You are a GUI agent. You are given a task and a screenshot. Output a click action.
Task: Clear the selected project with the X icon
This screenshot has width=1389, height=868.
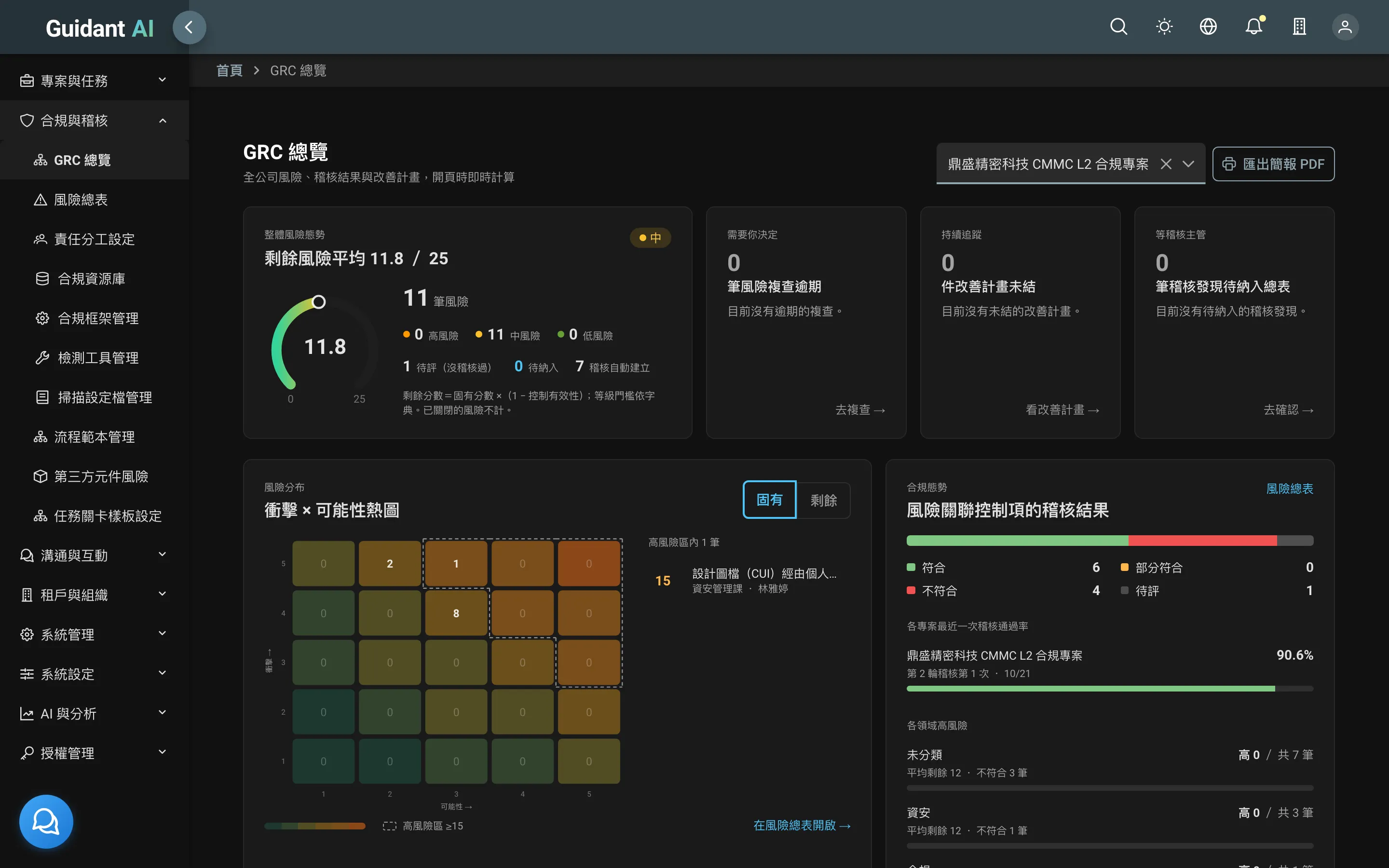1166,164
